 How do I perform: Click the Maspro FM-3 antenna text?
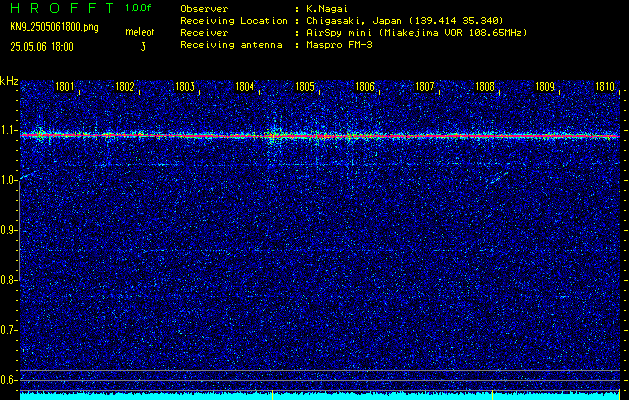click(x=339, y=45)
